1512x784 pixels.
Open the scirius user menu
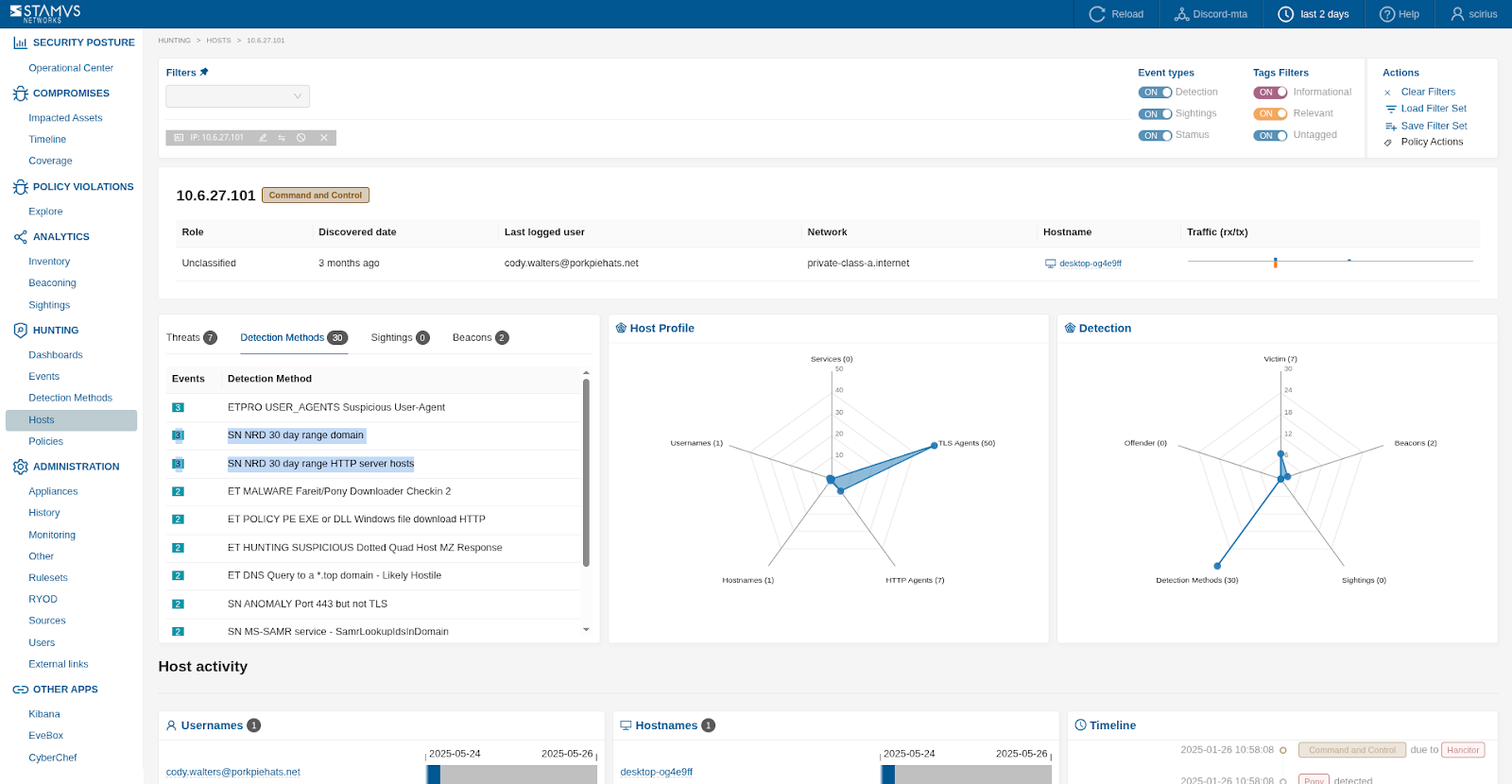[x=1474, y=14]
